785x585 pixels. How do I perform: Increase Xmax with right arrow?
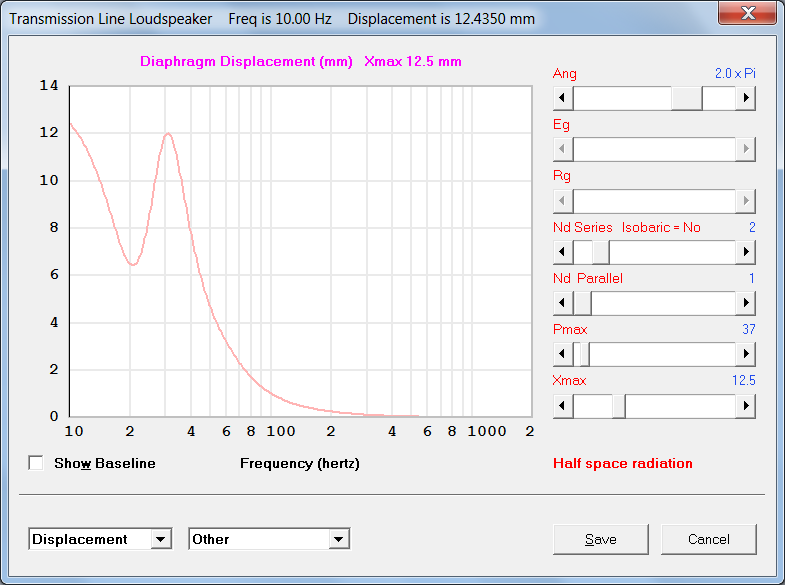[x=745, y=405]
